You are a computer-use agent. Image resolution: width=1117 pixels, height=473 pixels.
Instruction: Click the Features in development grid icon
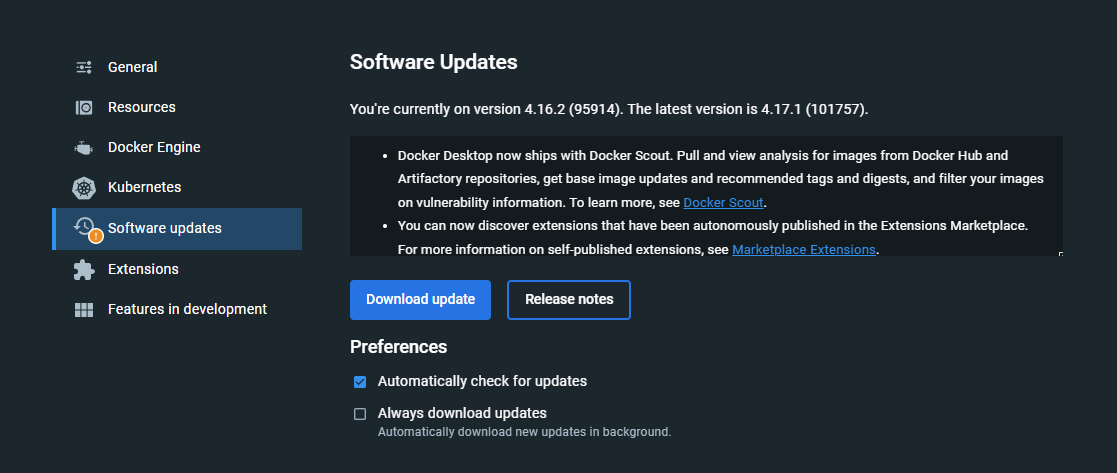pyautogui.click(x=84, y=310)
